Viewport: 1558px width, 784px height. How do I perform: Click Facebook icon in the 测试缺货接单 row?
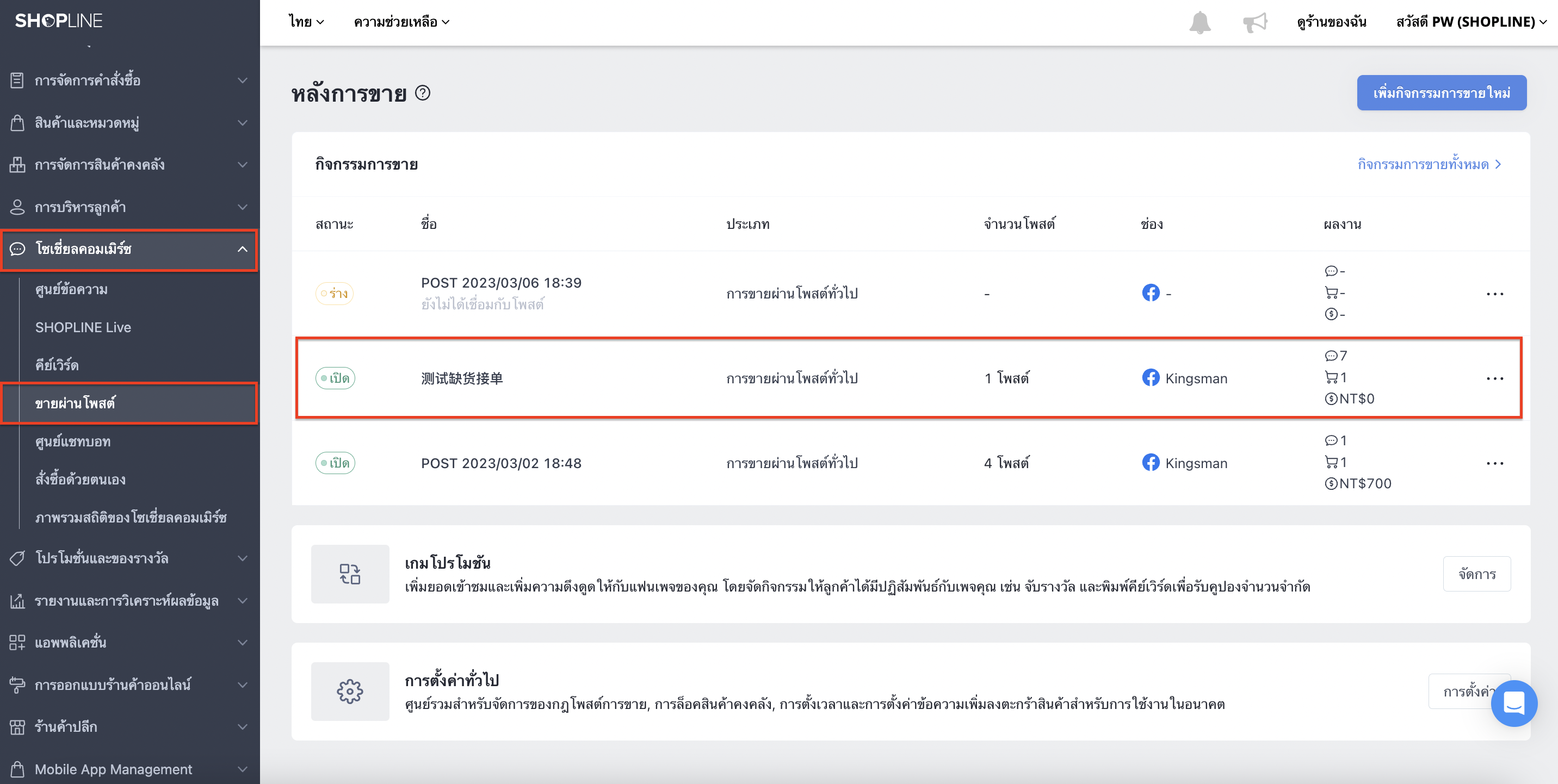pyautogui.click(x=1151, y=378)
